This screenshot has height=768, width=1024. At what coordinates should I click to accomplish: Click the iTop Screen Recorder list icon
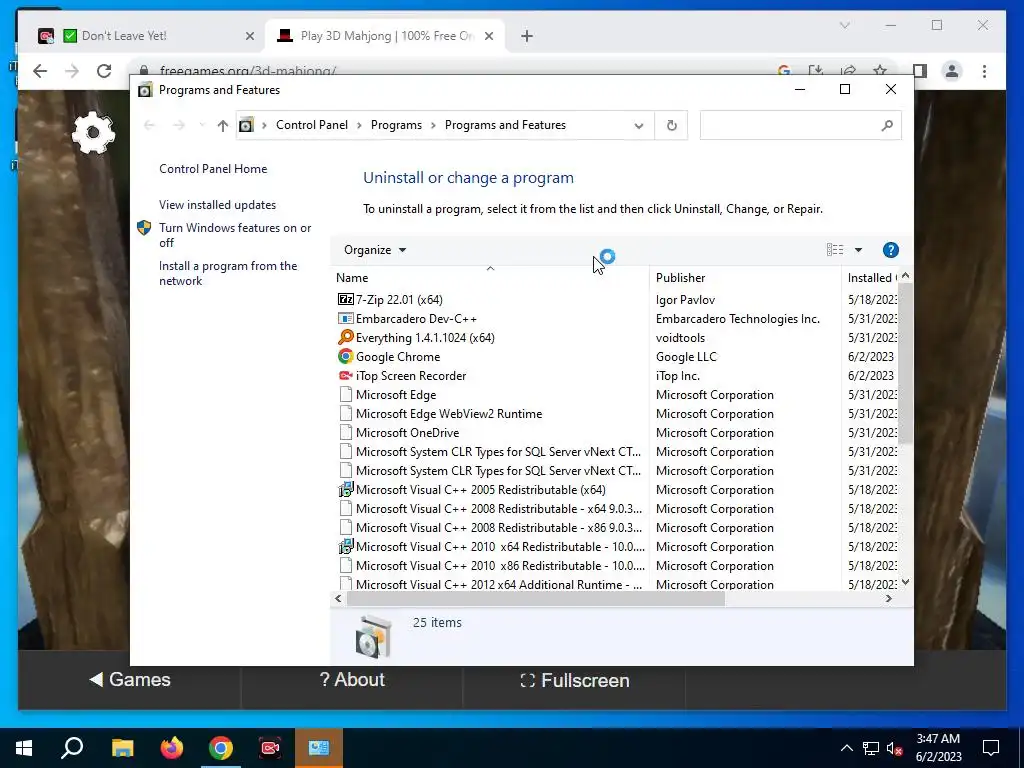345,376
